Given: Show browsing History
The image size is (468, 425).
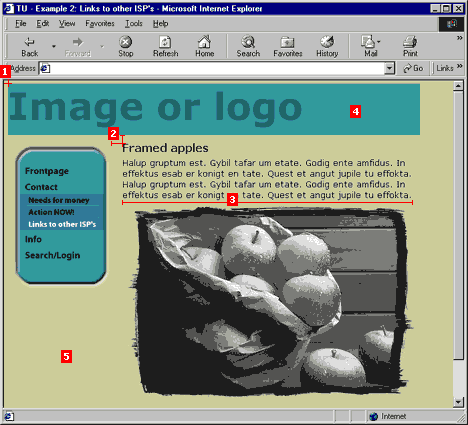Looking at the screenshot, I should (327, 47).
